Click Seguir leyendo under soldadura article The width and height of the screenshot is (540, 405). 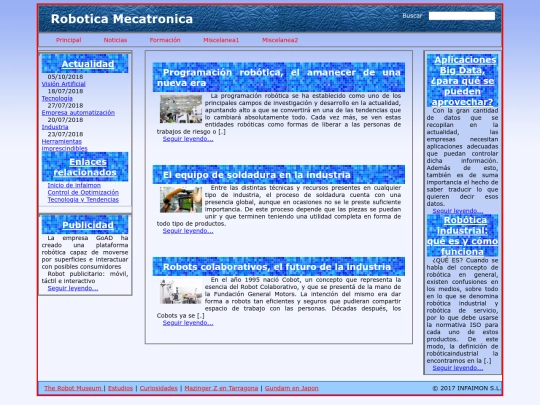click(x=188, y=231)
